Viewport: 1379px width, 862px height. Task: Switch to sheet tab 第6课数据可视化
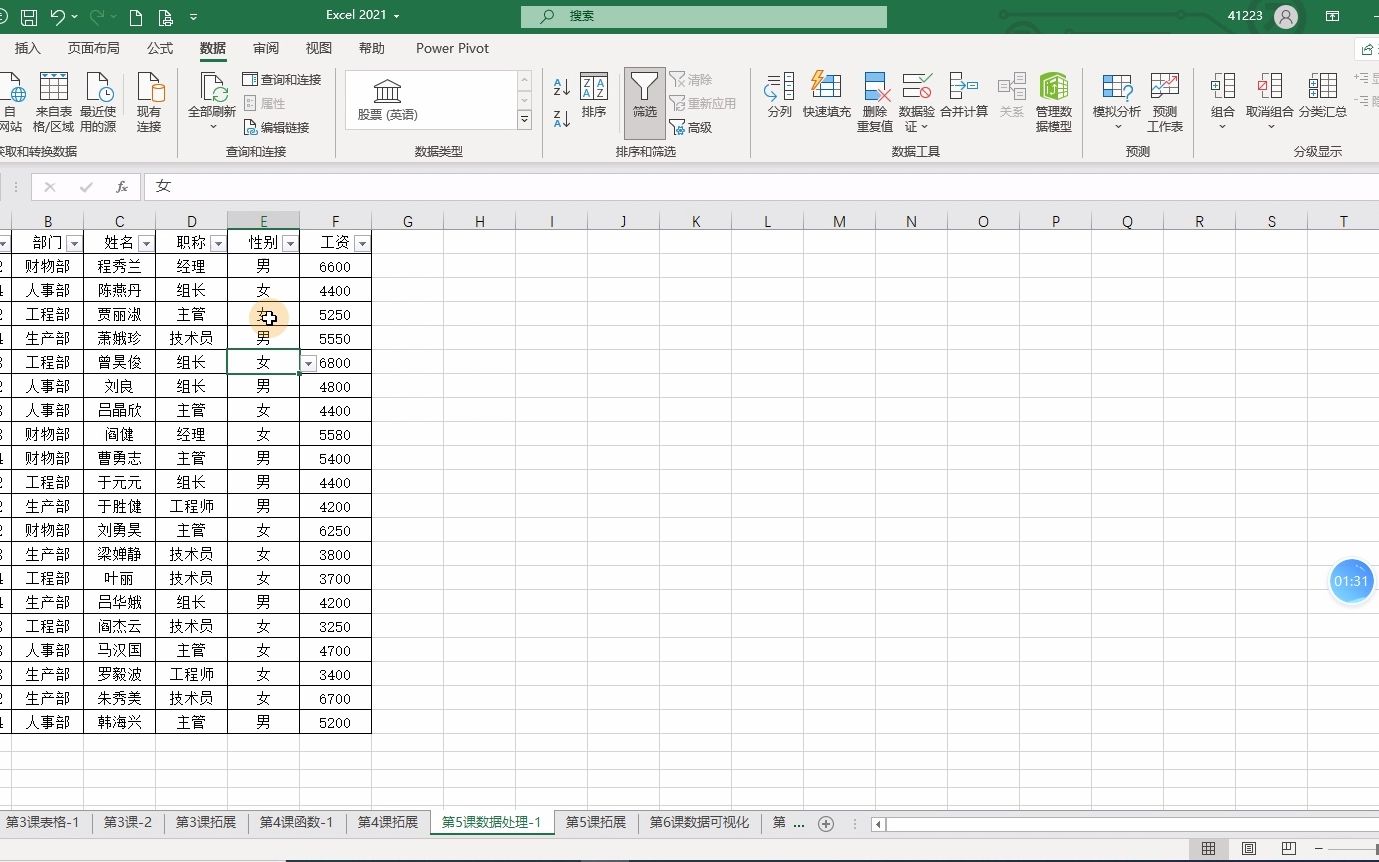(x=699, y=823)
